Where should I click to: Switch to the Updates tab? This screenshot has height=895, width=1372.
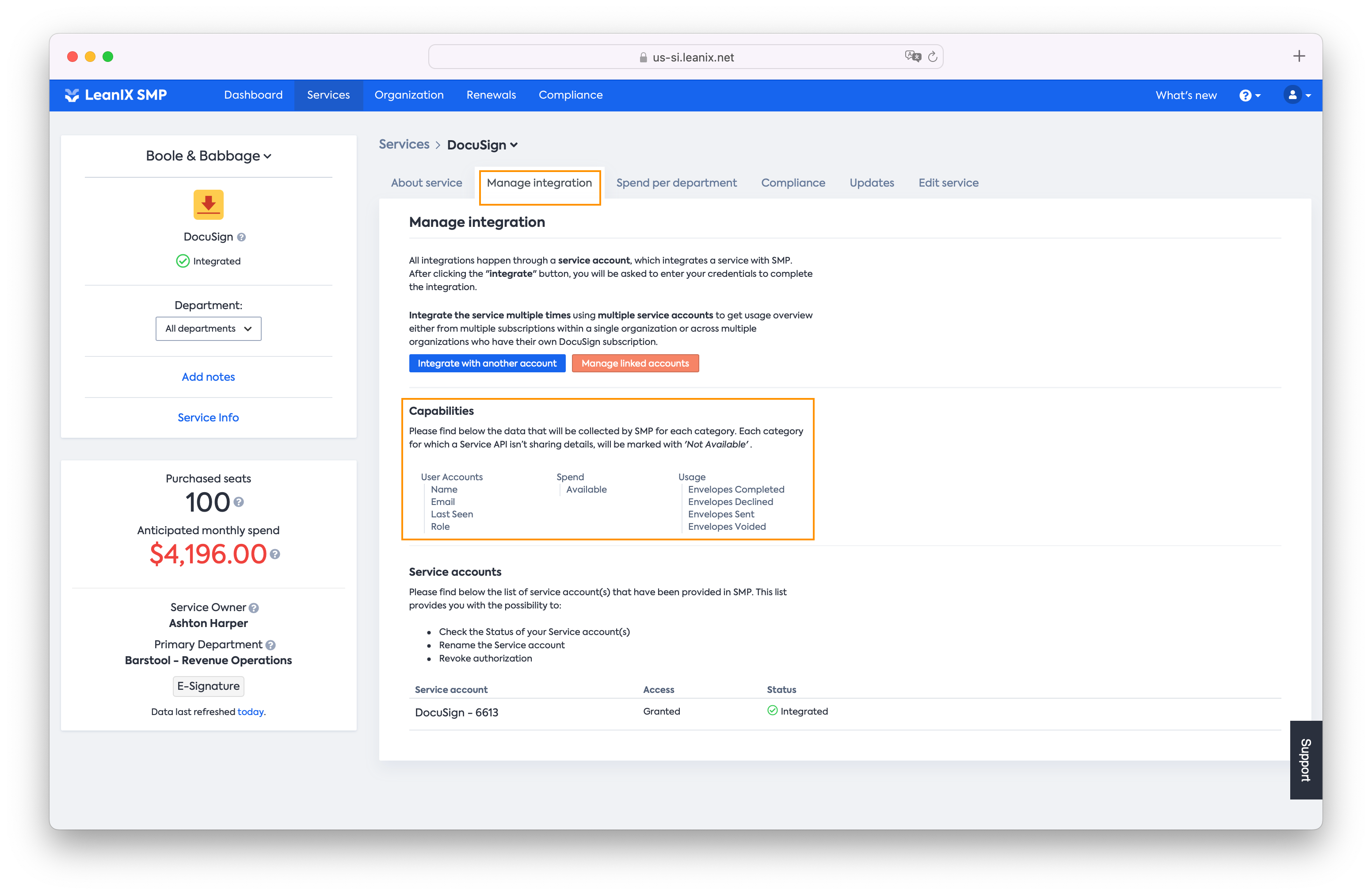(872, 183)
